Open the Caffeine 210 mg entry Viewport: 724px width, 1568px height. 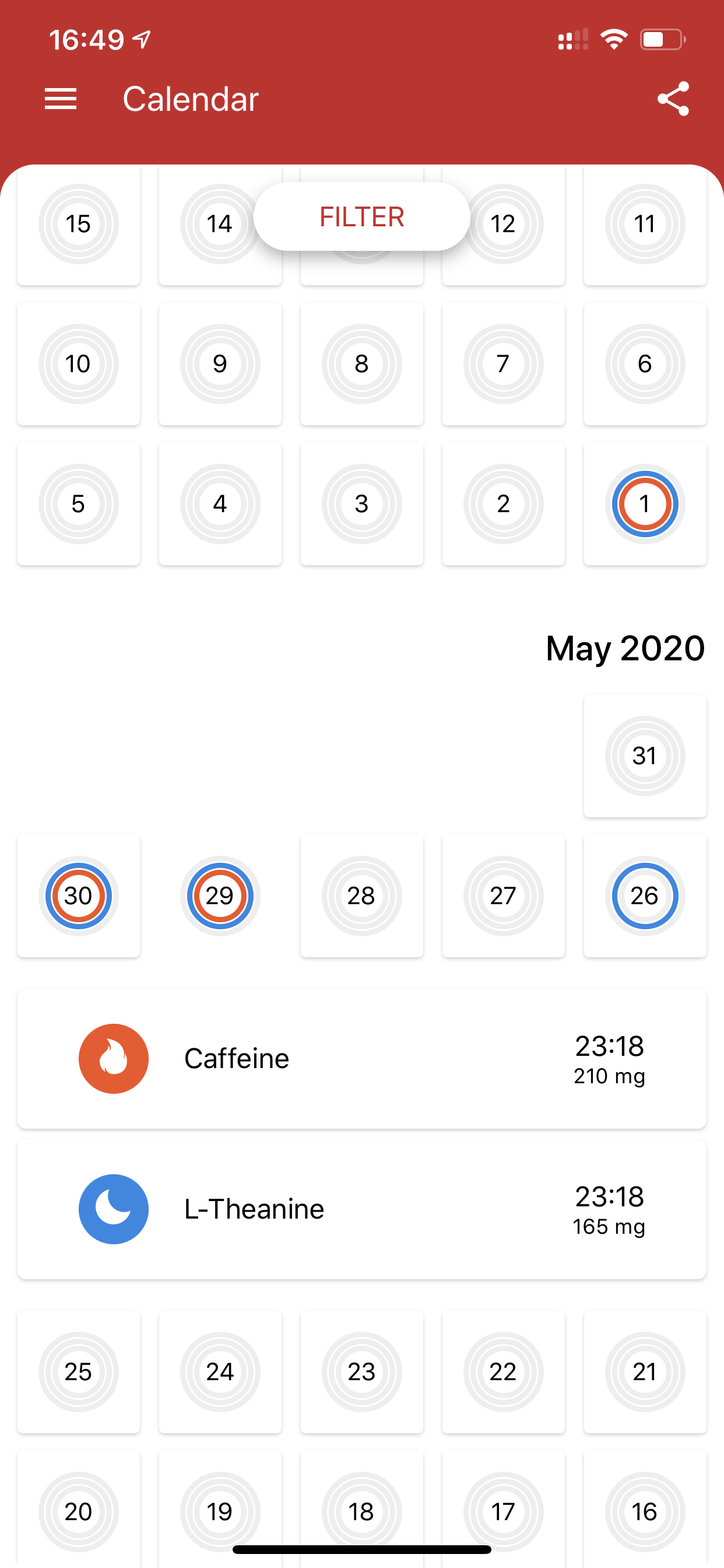click(x=362, y=1059)
